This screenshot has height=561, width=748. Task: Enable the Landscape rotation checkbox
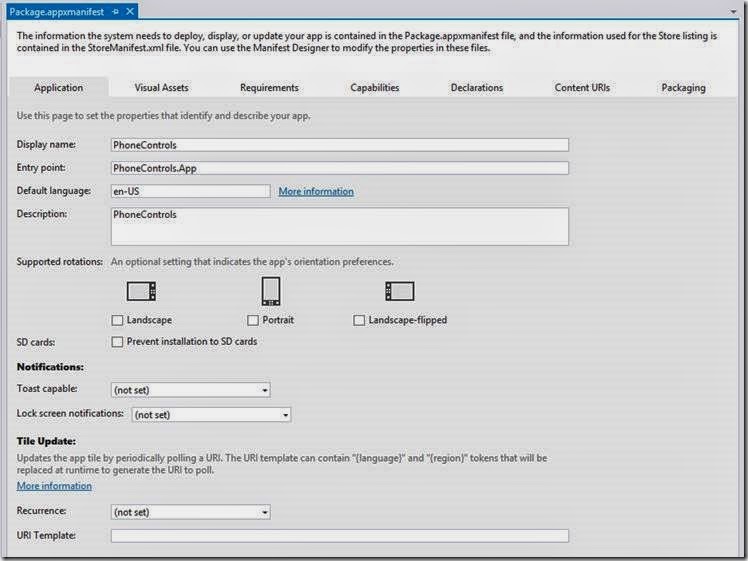coord(117,320)
